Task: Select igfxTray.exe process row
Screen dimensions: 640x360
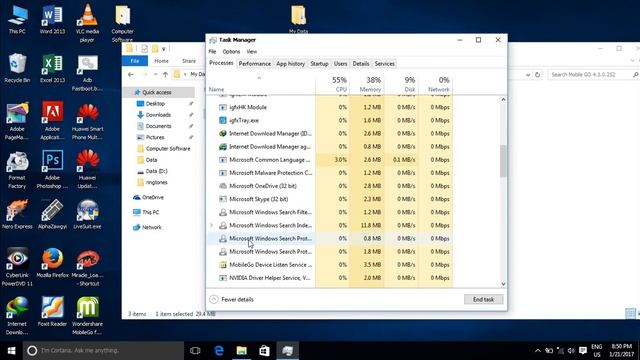Action: pos(330,120)
